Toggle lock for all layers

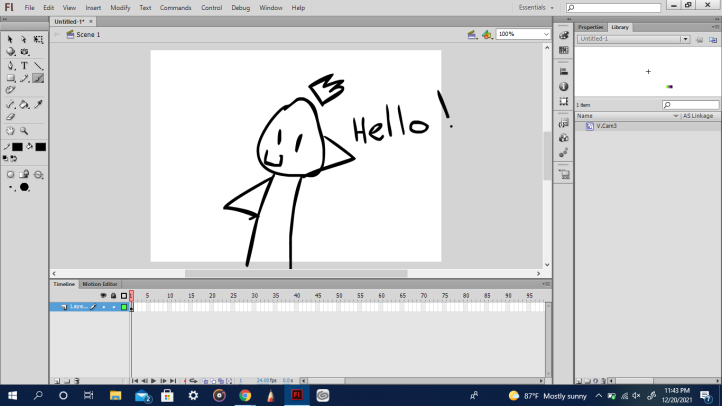pos(113,296)
